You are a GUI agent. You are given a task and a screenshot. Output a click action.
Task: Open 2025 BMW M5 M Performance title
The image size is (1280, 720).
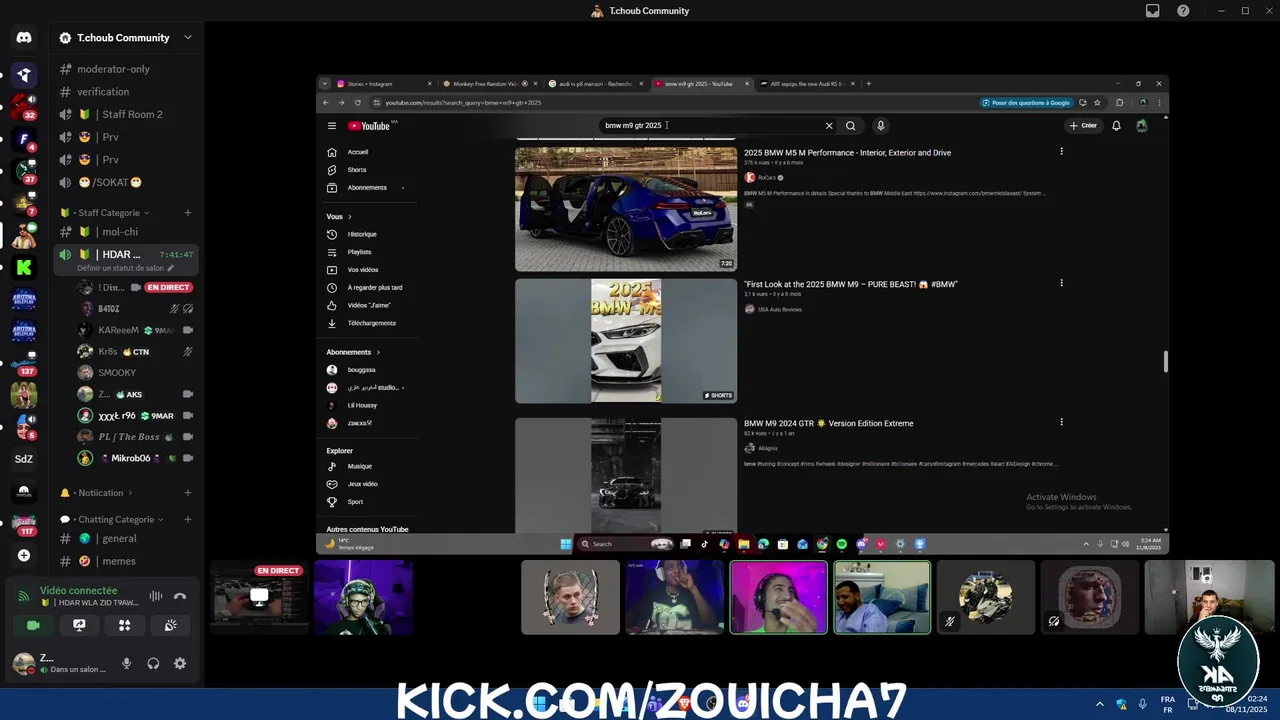[847, 153]
